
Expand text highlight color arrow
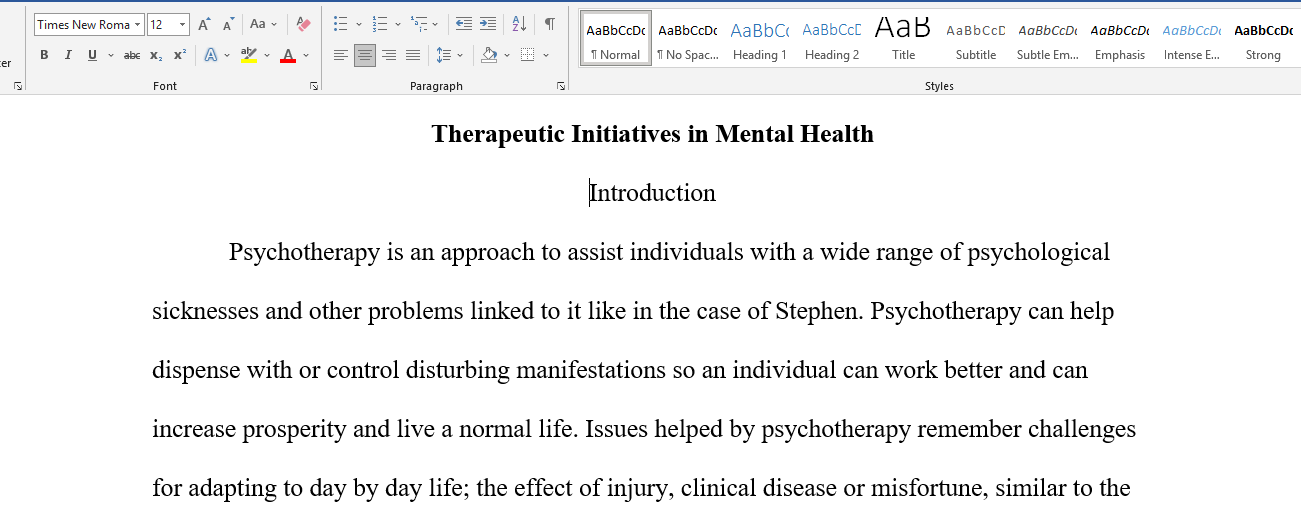click(x=267, y=55)
